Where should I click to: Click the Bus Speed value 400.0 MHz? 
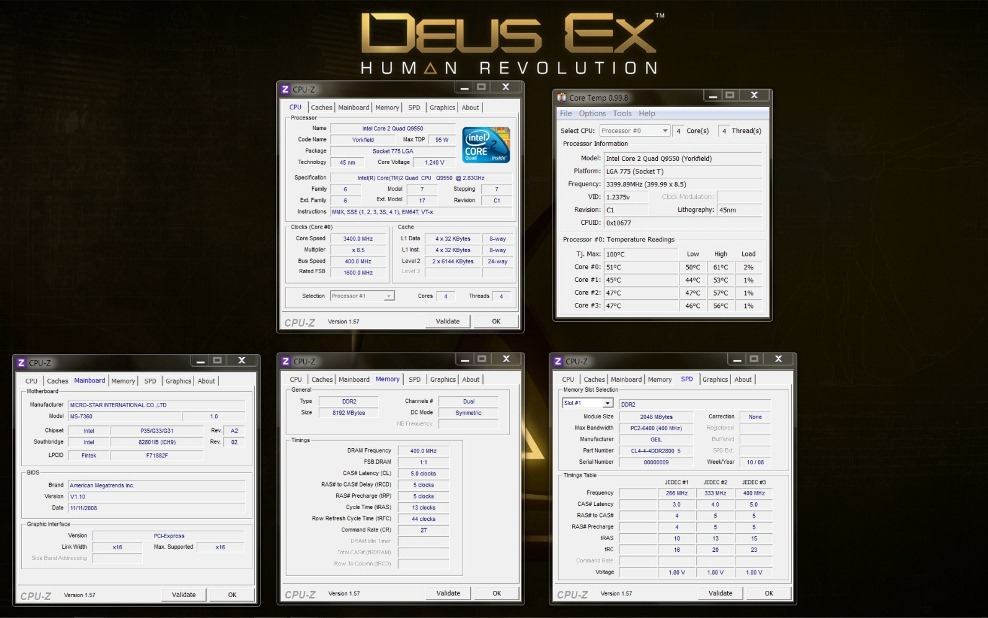pyautogui.click(x=357, y=261)
